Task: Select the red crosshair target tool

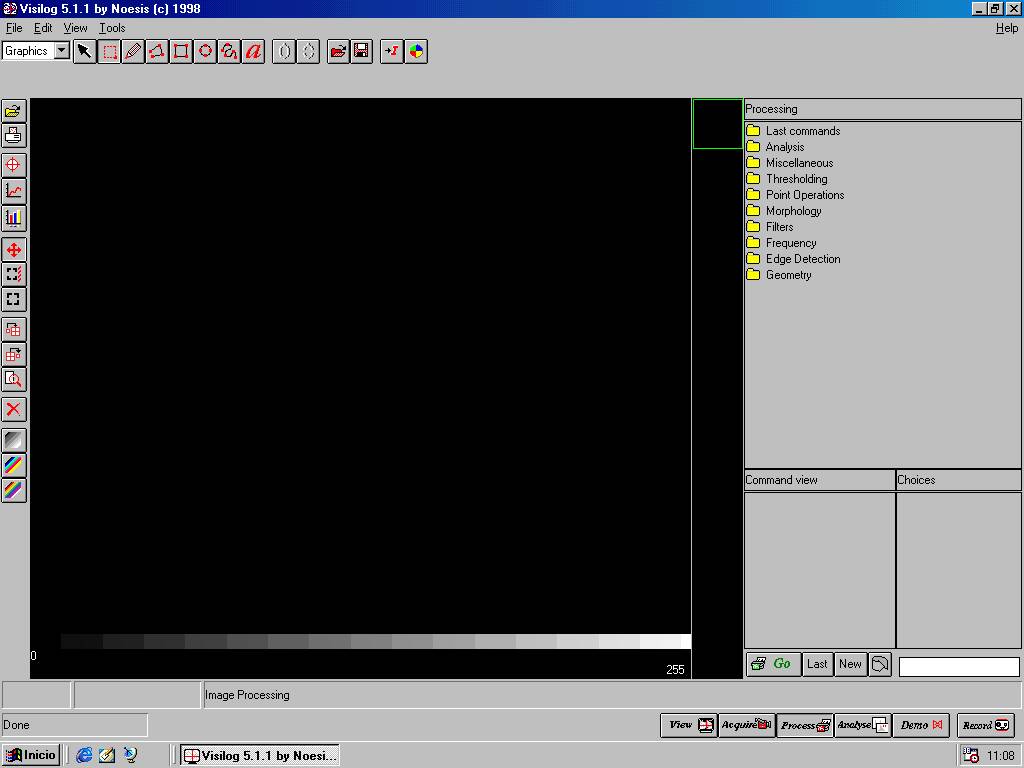Action: tap(14, 165)
